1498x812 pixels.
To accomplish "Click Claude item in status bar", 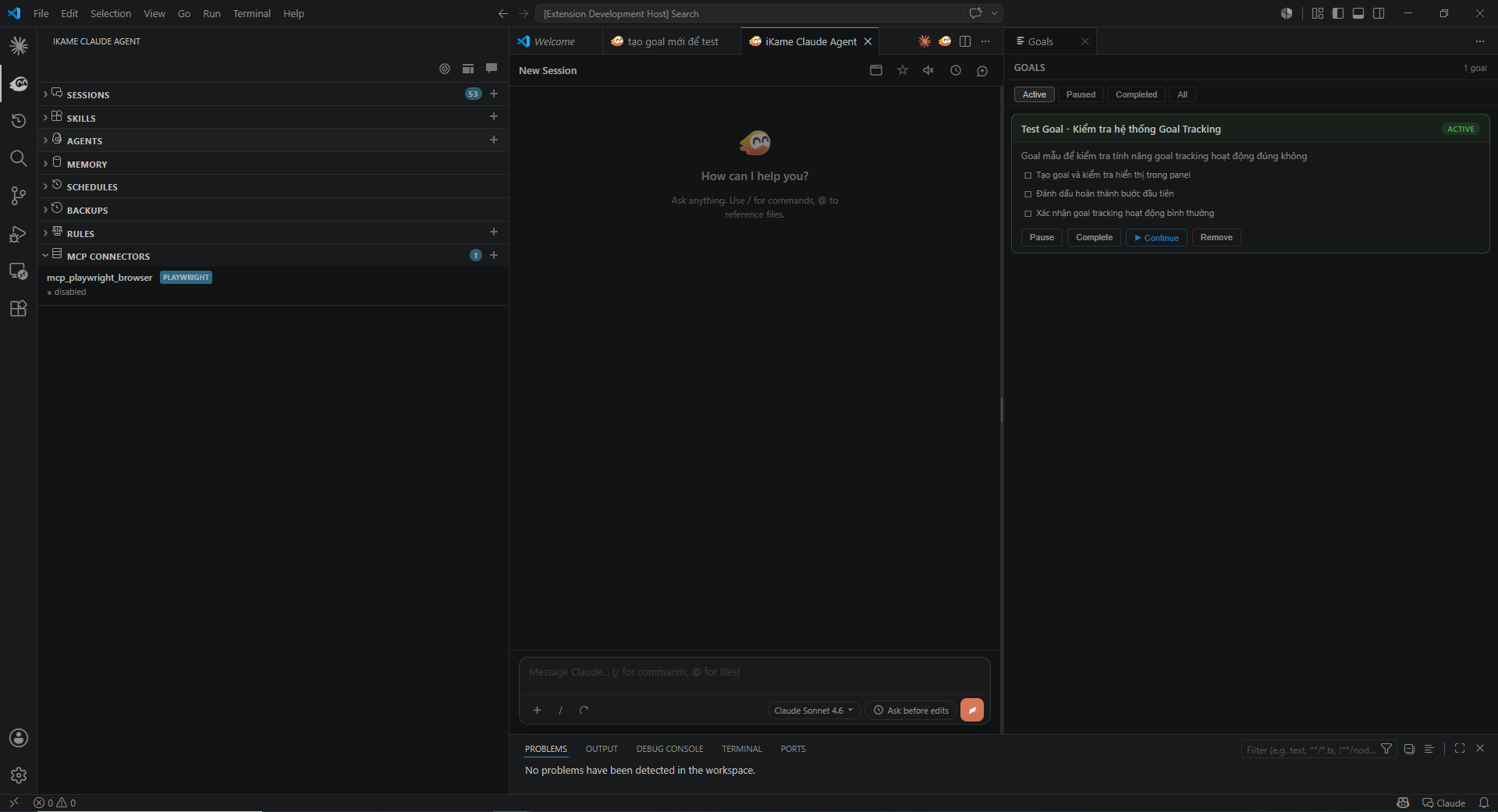I will pos(1443,803).
